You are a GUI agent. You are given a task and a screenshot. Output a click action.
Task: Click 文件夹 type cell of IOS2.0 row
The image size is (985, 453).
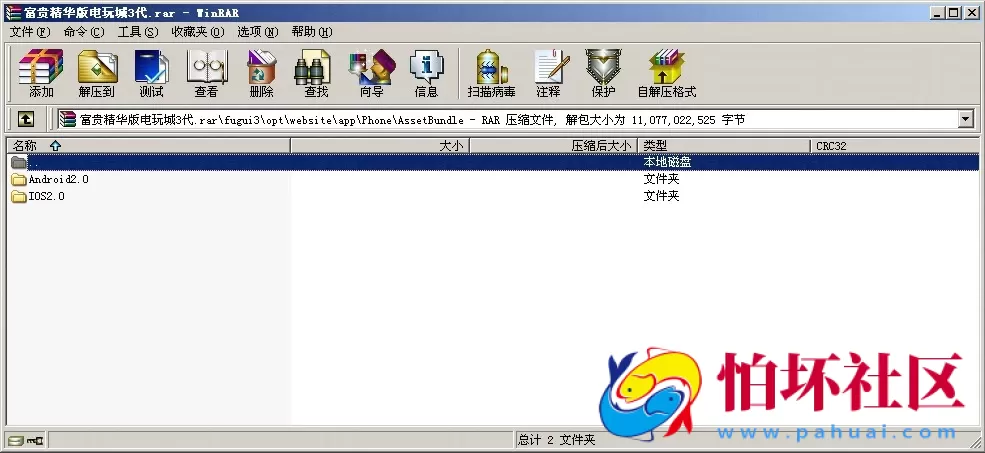(x=661, y=196)
